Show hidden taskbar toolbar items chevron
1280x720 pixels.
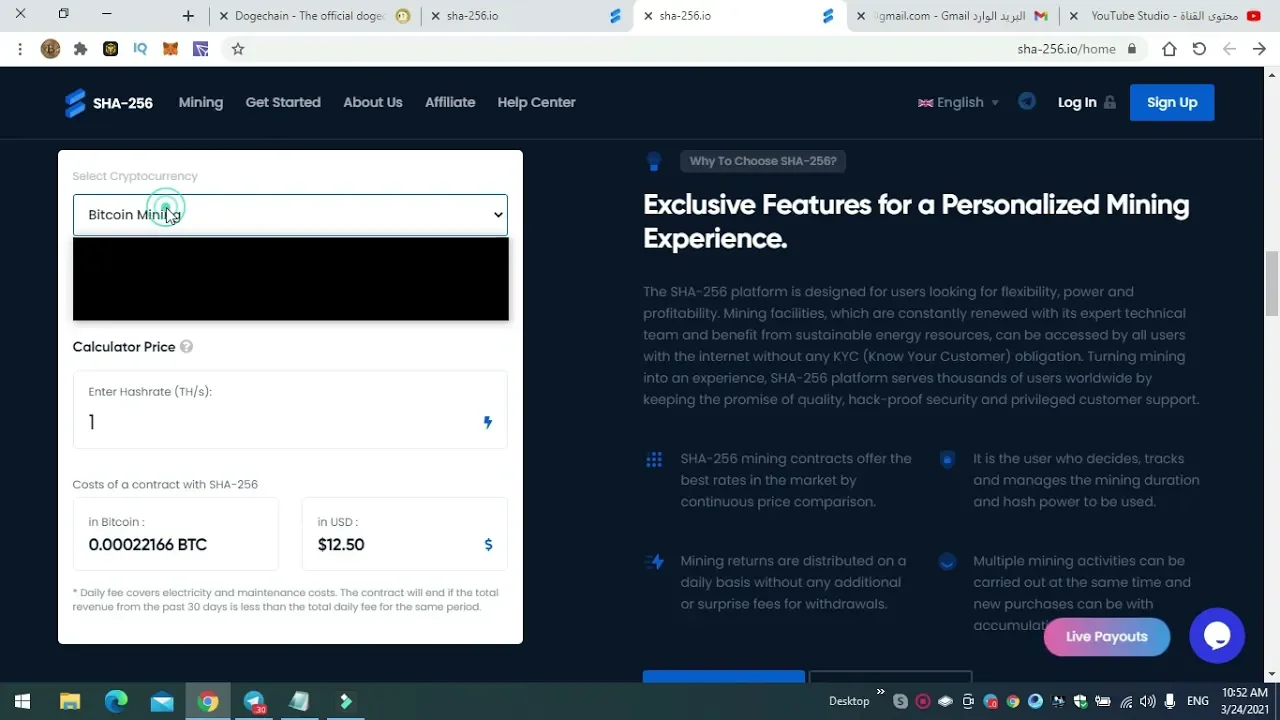[x=881, y=691]
